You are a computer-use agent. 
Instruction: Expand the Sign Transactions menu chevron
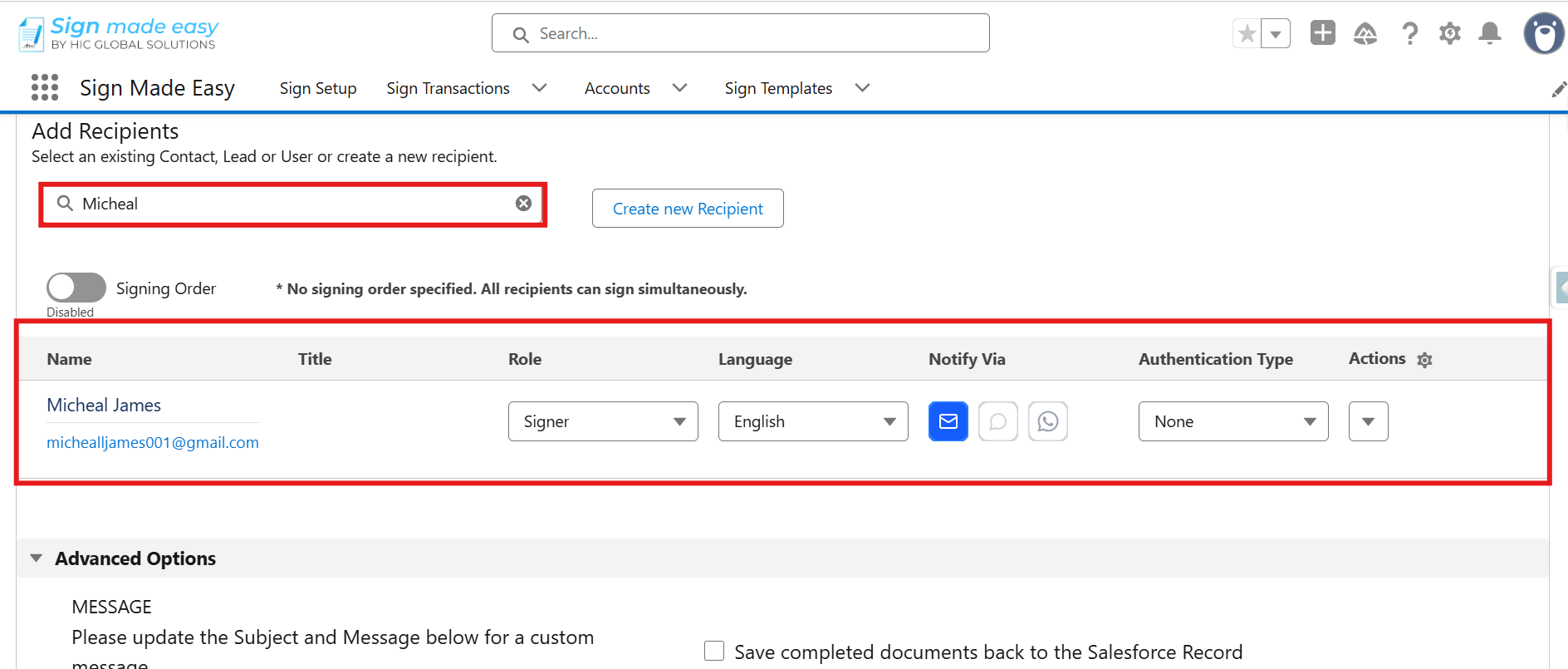(540, 88)
